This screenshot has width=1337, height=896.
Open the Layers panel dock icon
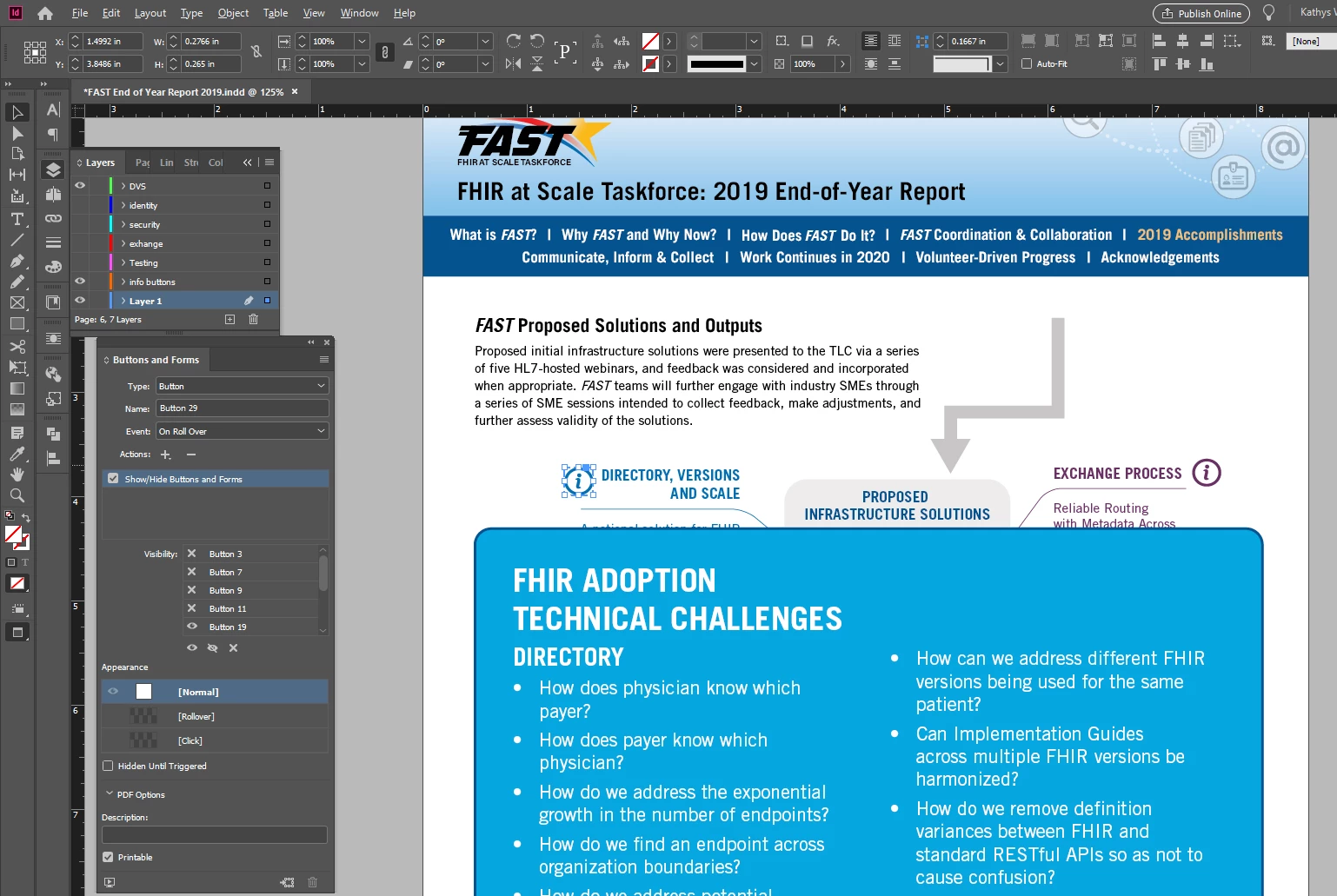[53, 169]
